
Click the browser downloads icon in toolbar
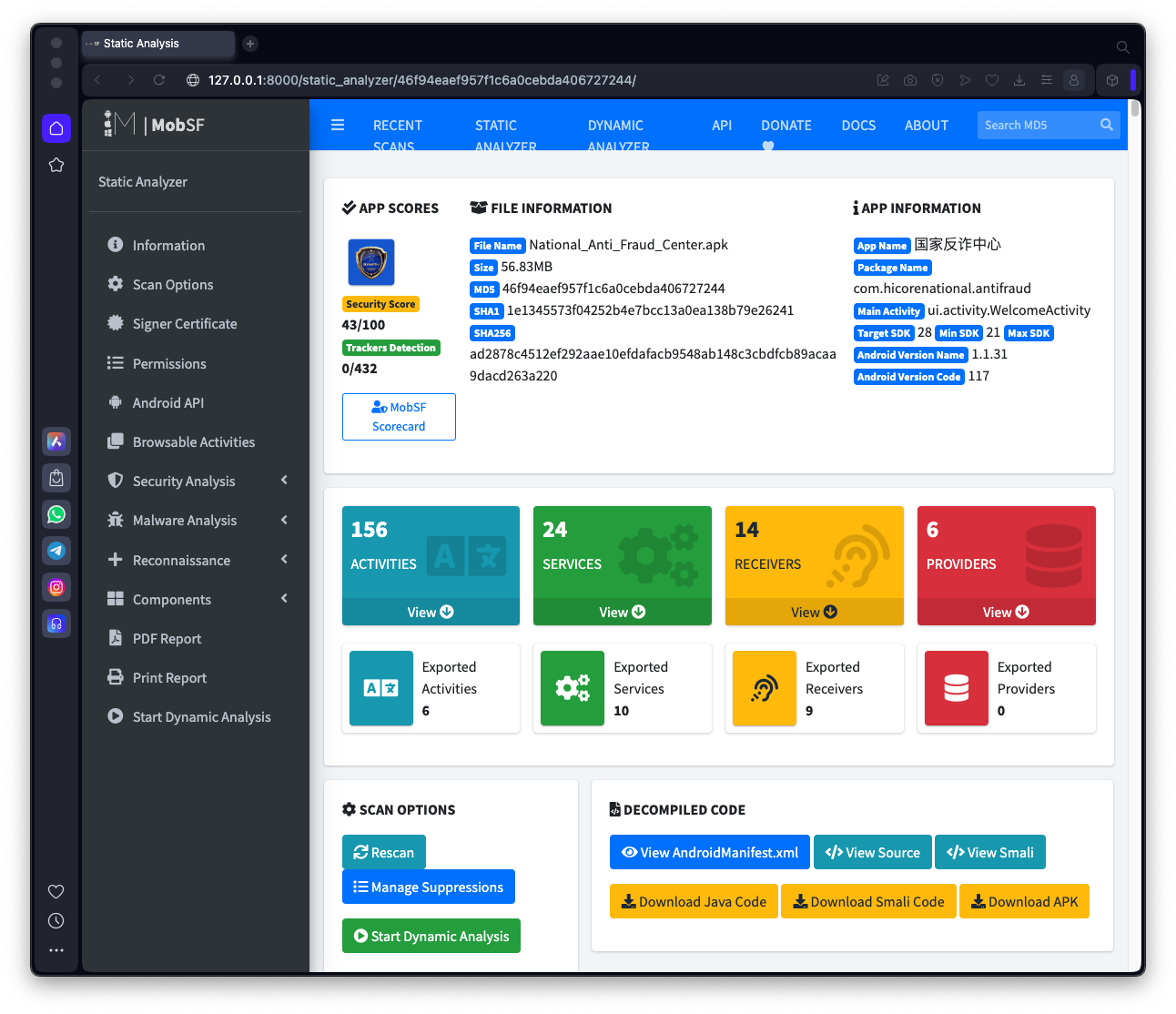coord(1019,80)
